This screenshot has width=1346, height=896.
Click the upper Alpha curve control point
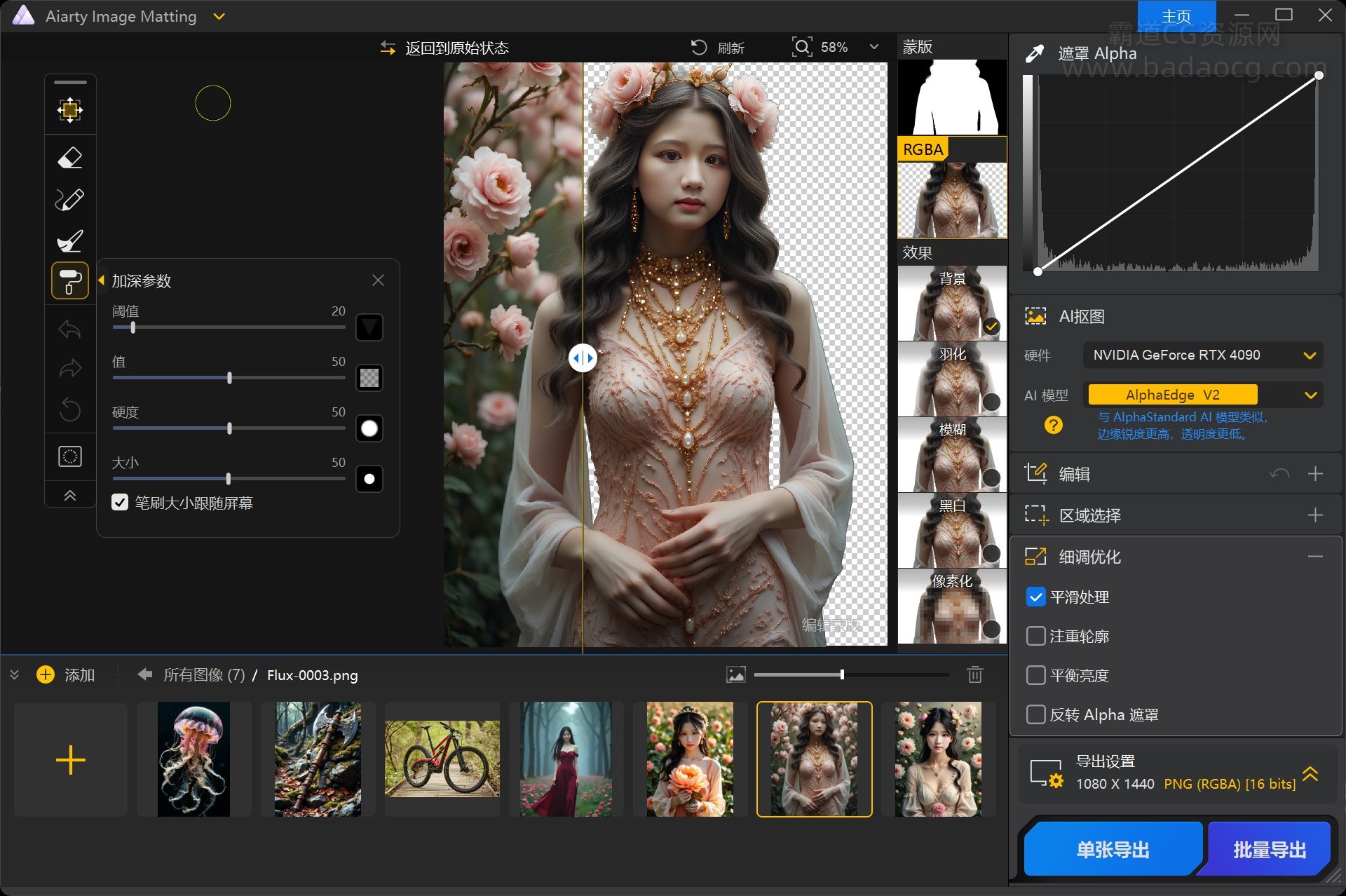coord(1319,75)
